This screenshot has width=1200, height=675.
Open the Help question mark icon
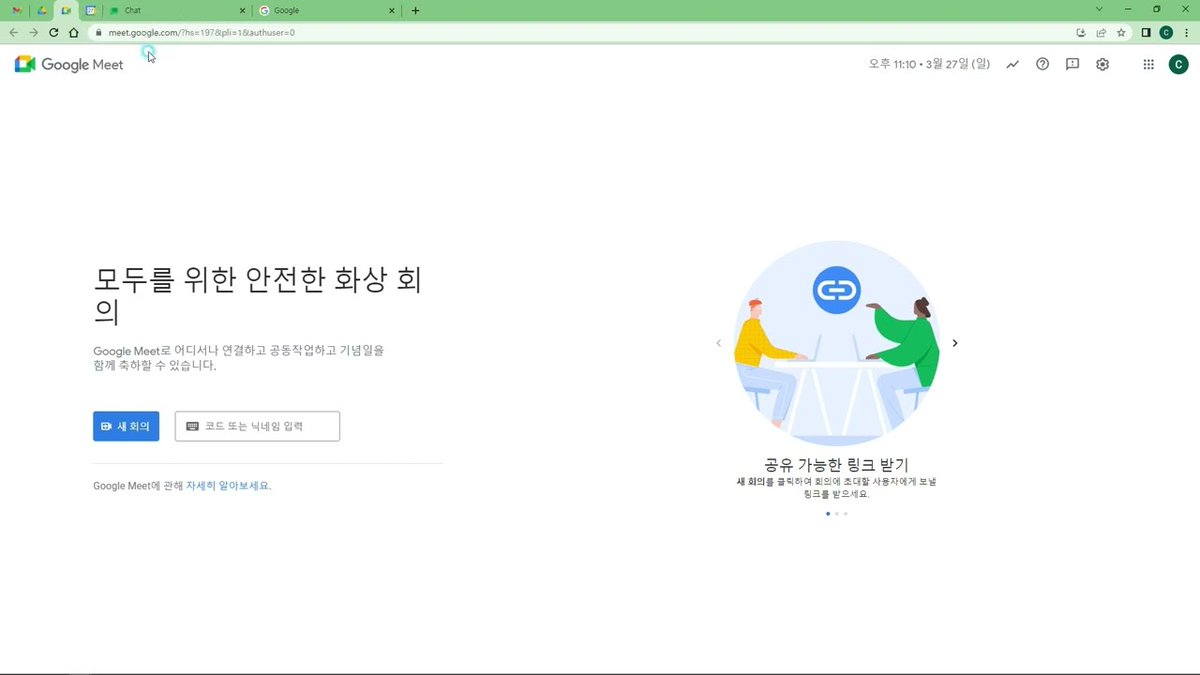[1043, 64]
